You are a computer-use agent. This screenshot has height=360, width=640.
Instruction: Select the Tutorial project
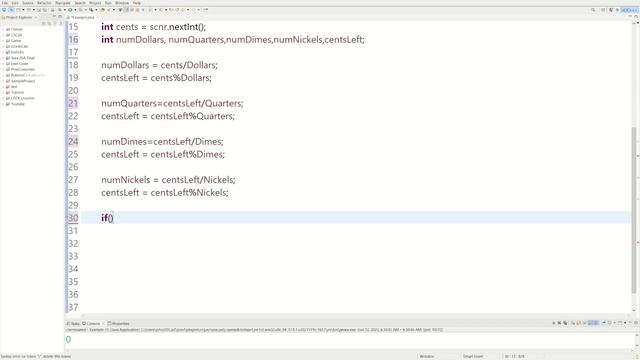click(x=17, y=92)
